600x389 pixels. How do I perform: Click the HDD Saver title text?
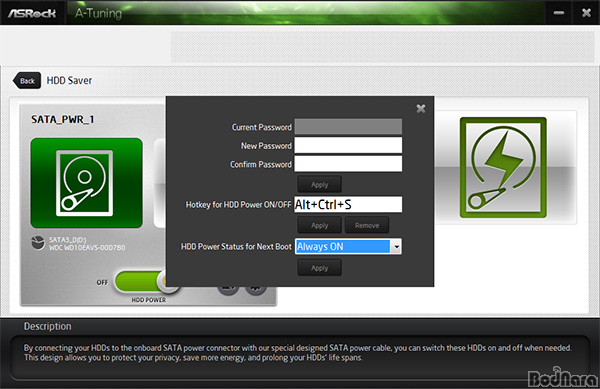[69, 80]
